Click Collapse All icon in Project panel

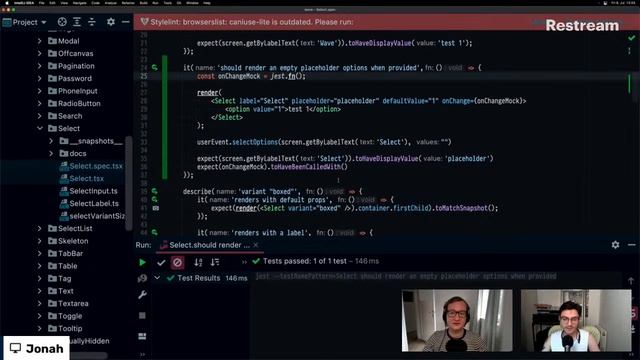click(92, 22)
